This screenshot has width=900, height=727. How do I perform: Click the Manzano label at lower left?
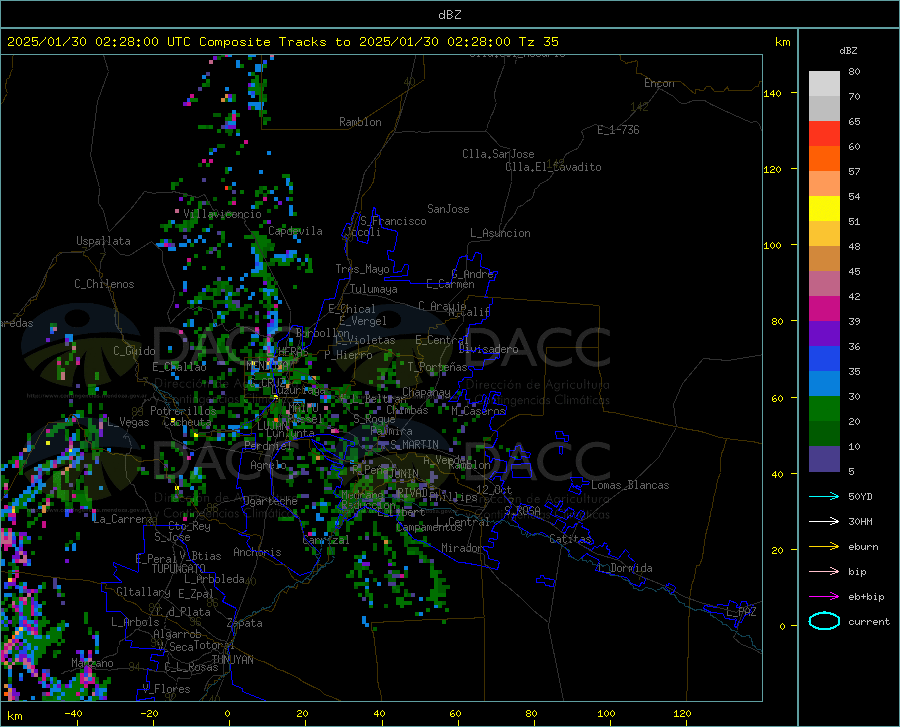(92, 663)
